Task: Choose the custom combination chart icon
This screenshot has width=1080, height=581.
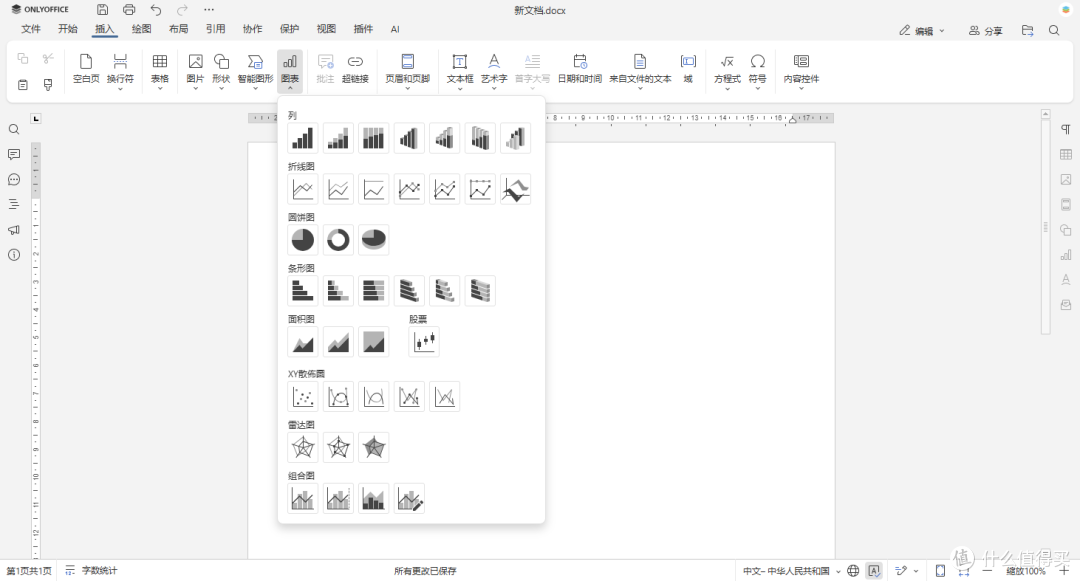Action: pyautogui.click(x=409, y=498)
